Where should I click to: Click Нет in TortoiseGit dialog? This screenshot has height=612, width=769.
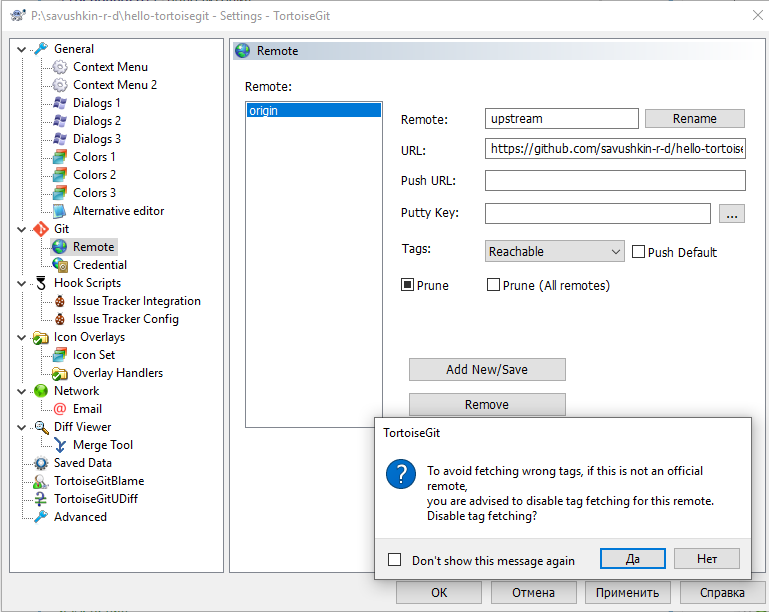coord(707,559)
